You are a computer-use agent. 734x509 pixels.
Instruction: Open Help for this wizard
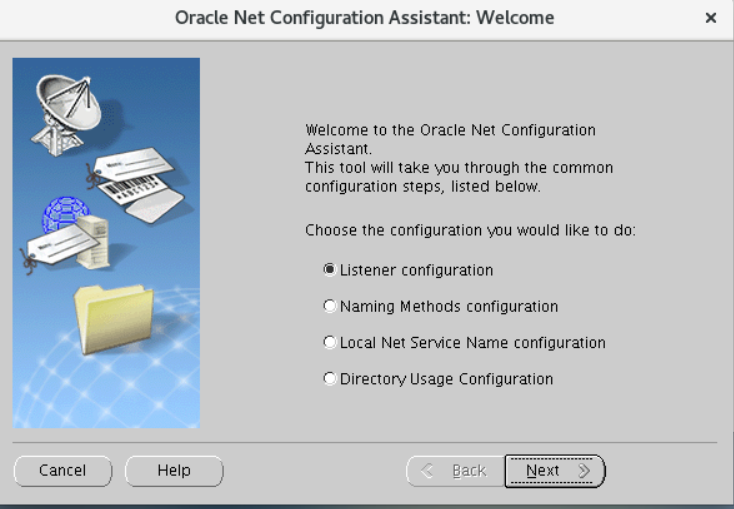click(173, 470)
